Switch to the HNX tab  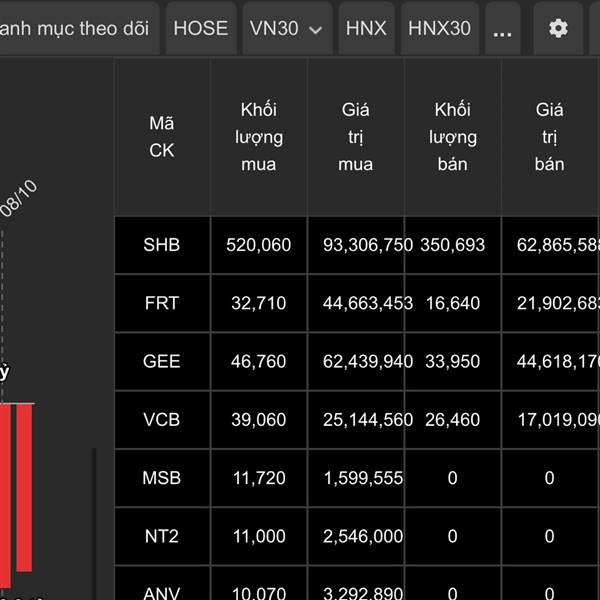tap(366, 29)
